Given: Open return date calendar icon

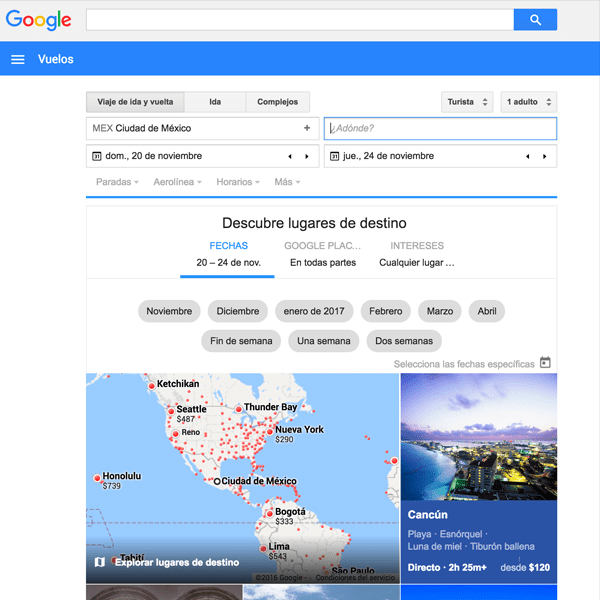Looking at the screenshot, I should 333,156.
